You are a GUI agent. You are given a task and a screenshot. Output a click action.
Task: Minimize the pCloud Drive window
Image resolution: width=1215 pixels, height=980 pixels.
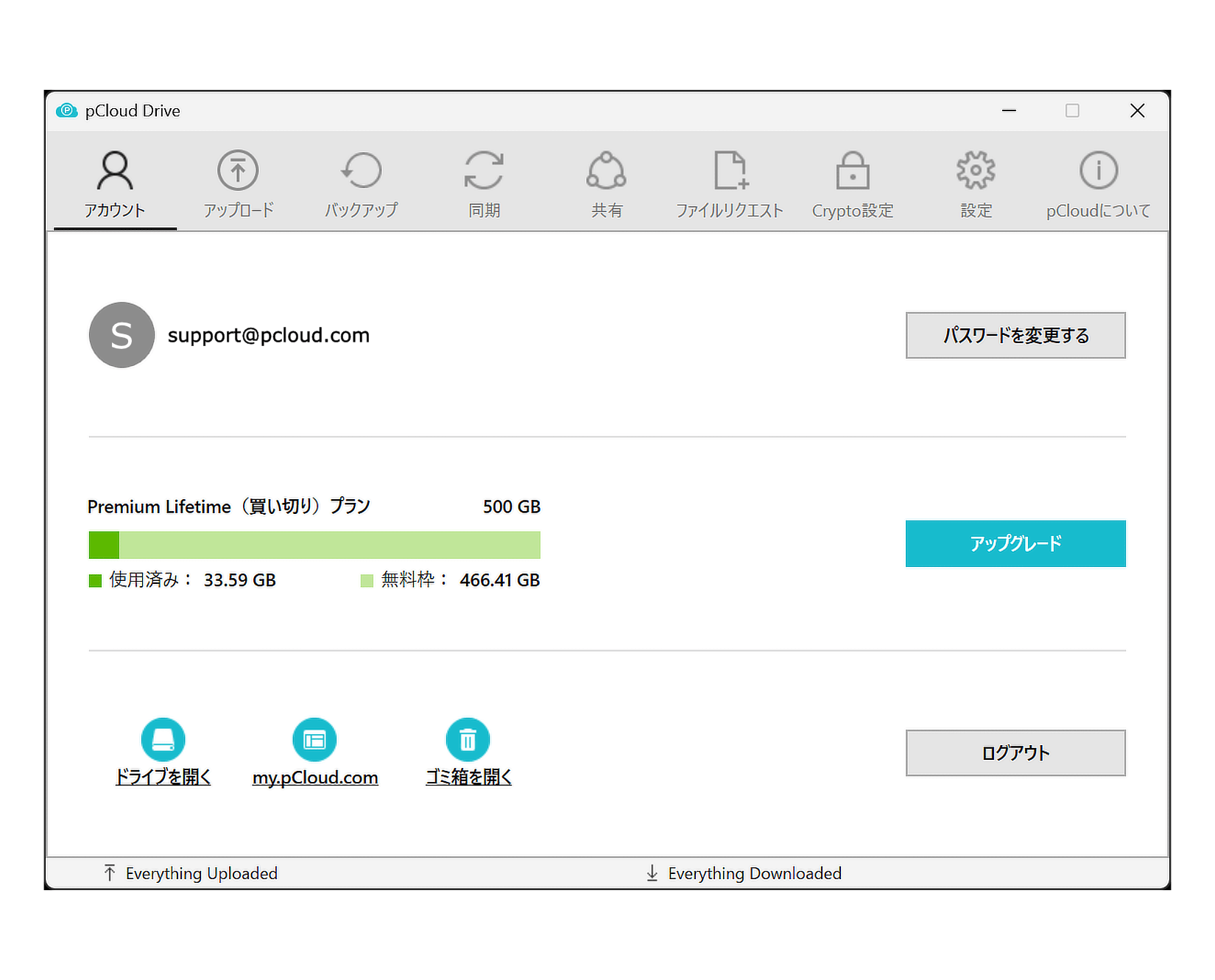pos(1009,110)
